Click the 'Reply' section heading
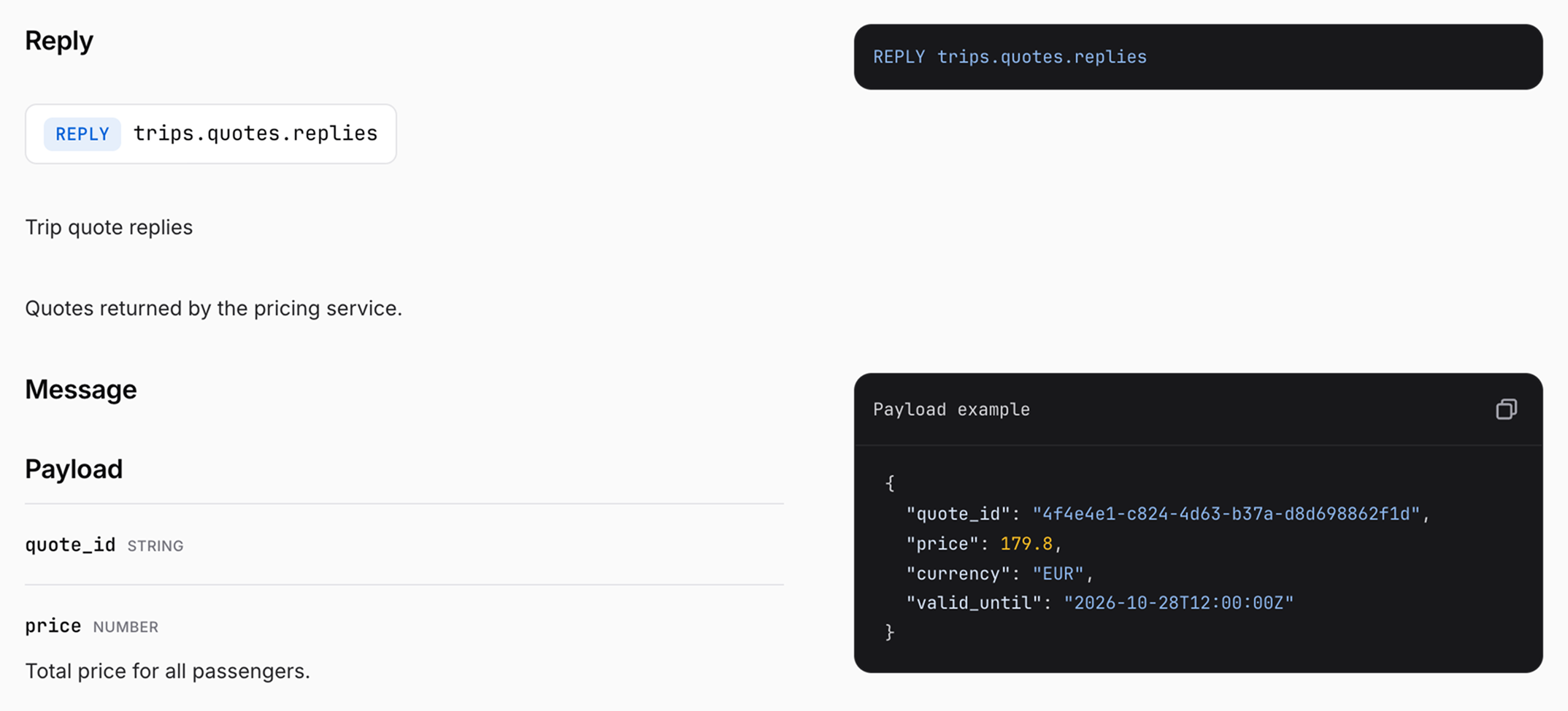Viewport: 1568px width, 711px height. pyautogui.click(x=59, y=41)
